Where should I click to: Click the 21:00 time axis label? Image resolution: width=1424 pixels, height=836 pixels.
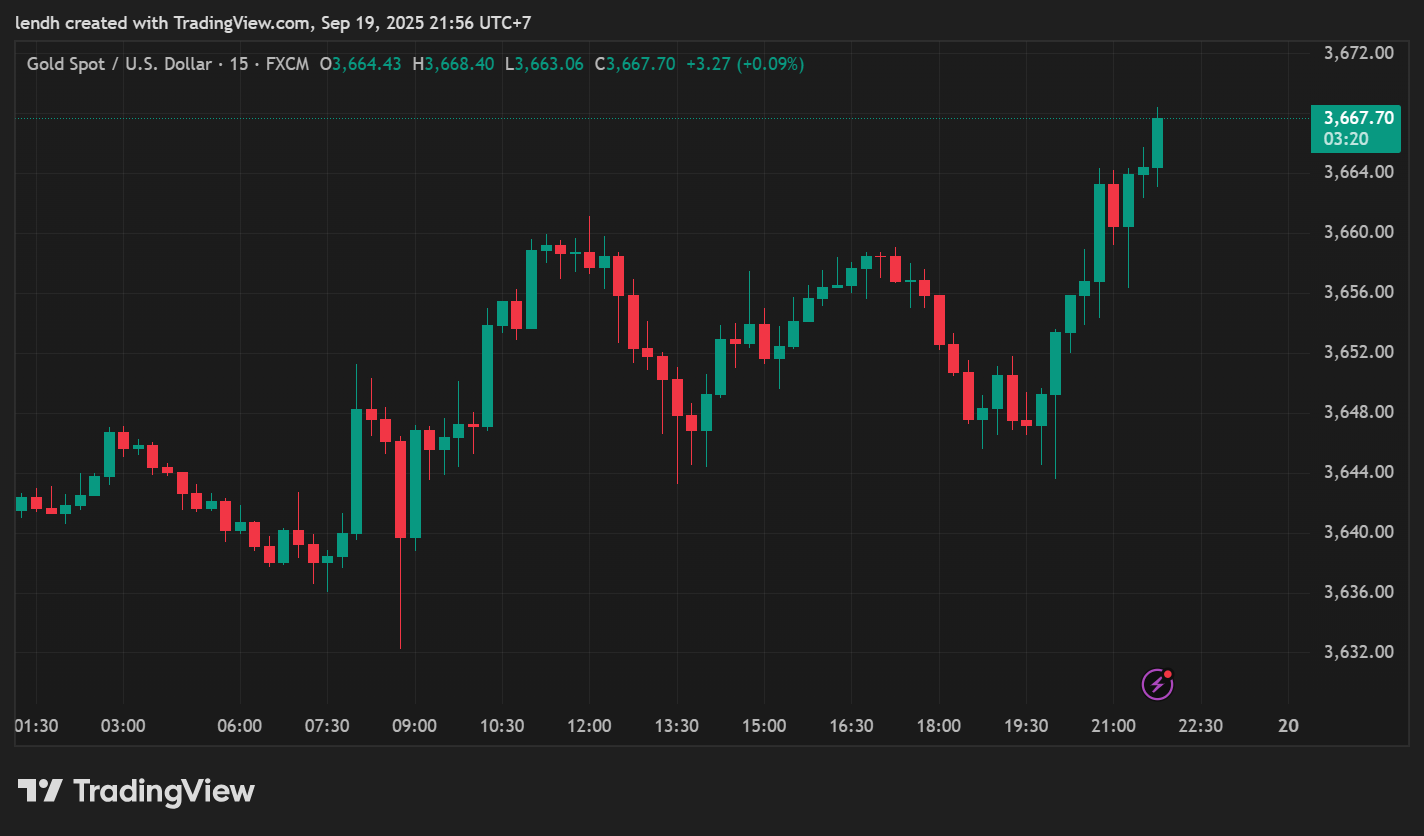[1114, 726]
